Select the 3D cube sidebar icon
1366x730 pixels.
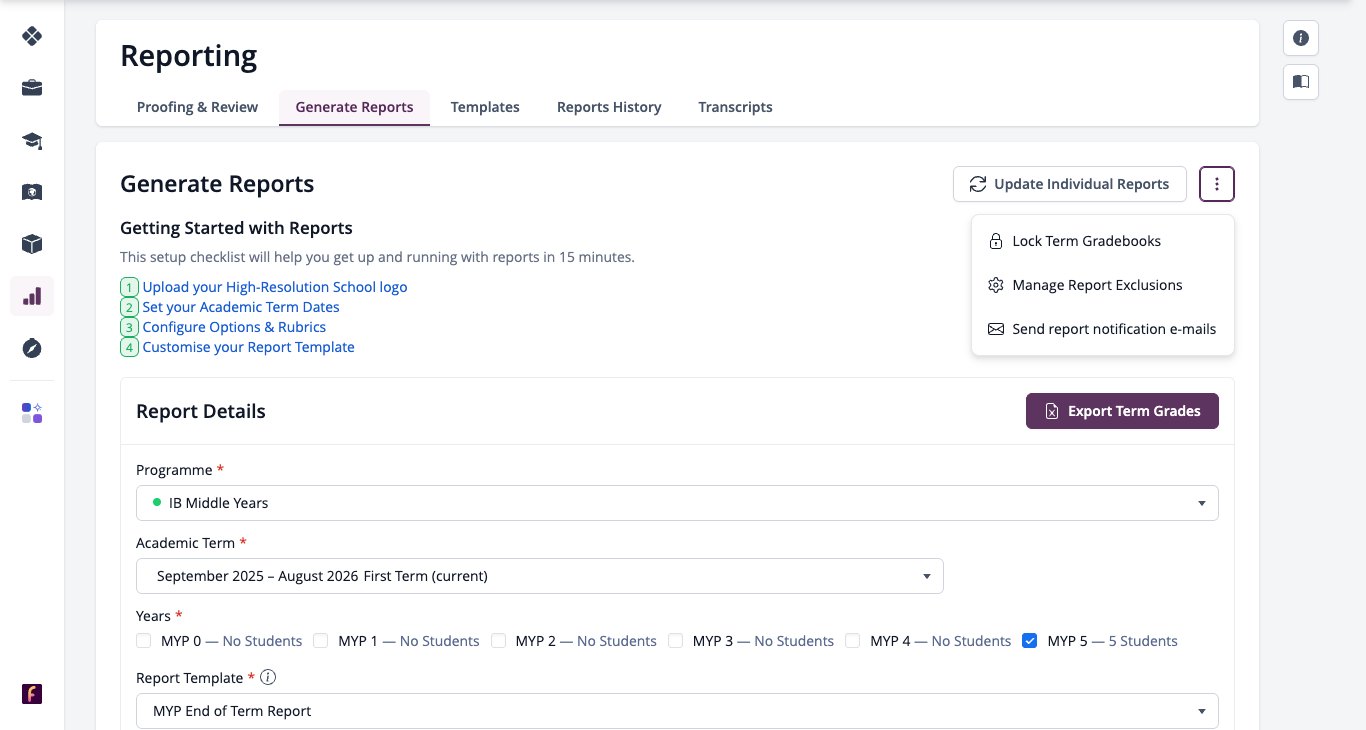coord(32,244)
